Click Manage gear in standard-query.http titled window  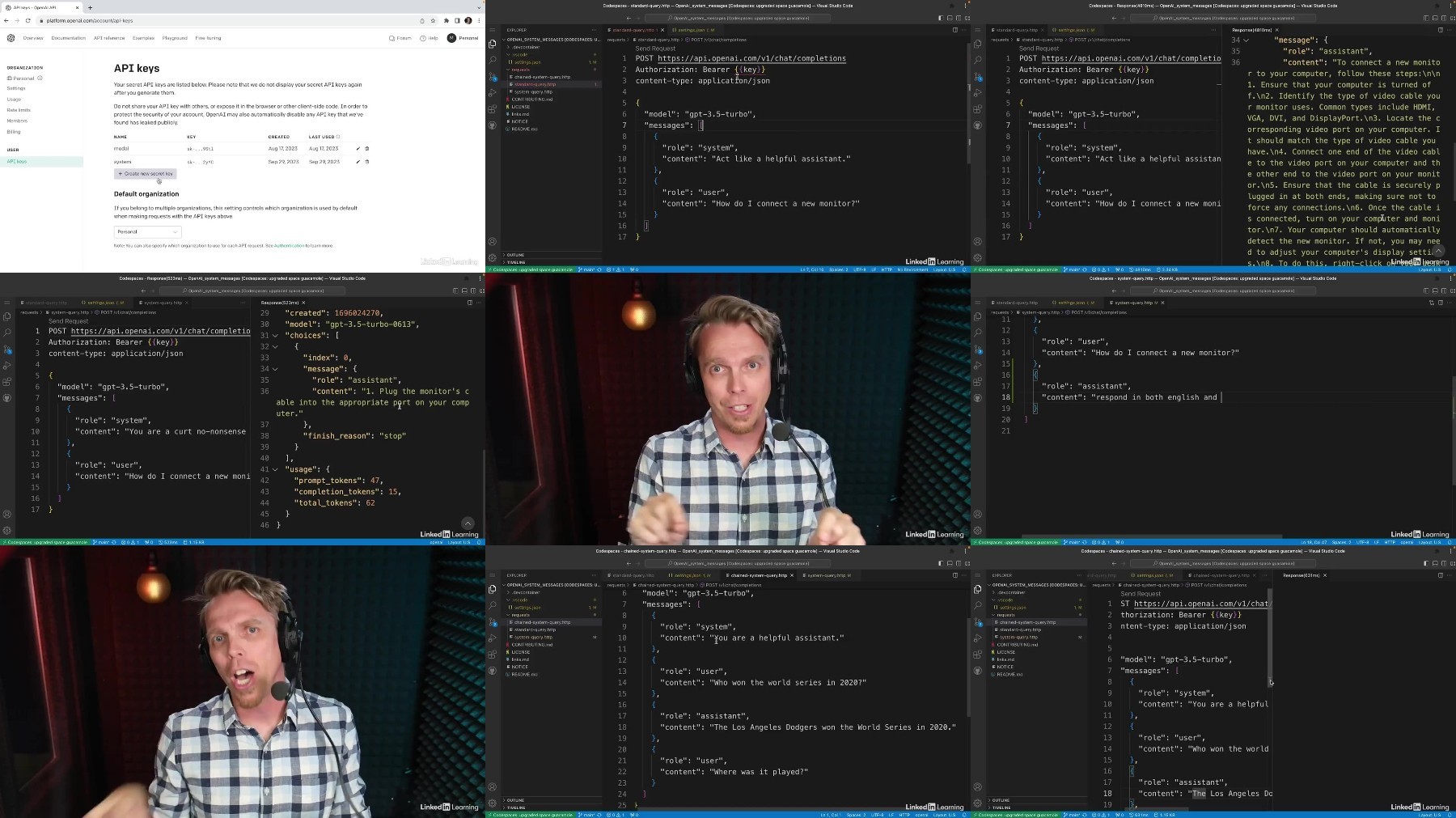click(x=492, y=257)
